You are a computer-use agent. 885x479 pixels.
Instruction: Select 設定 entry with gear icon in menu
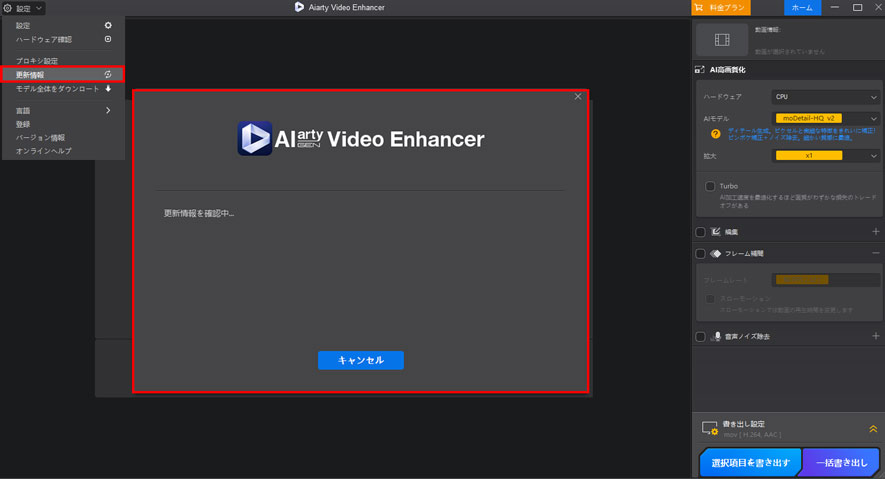(63, 25)
